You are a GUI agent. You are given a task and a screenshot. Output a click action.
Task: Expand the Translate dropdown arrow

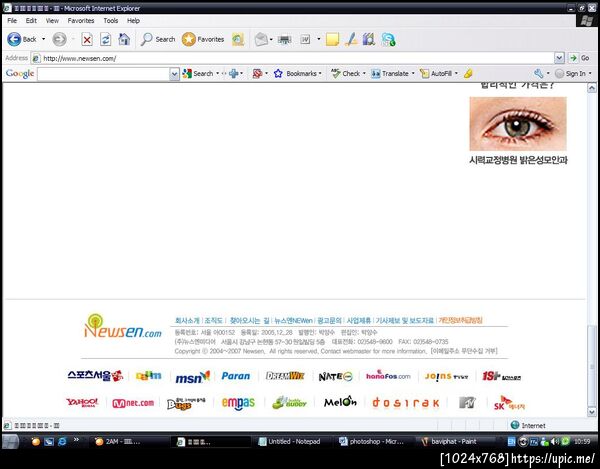click(x=413, y=73)
